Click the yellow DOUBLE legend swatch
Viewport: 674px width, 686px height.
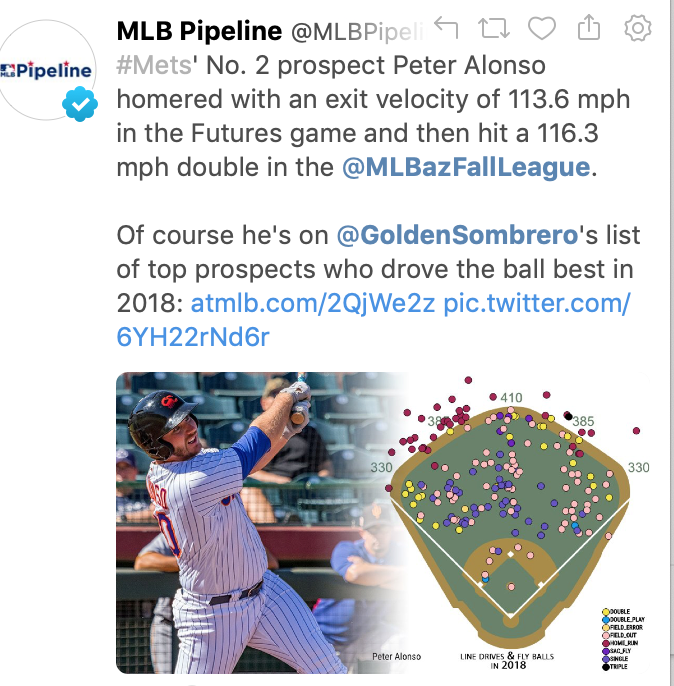(x=605, y=612)
